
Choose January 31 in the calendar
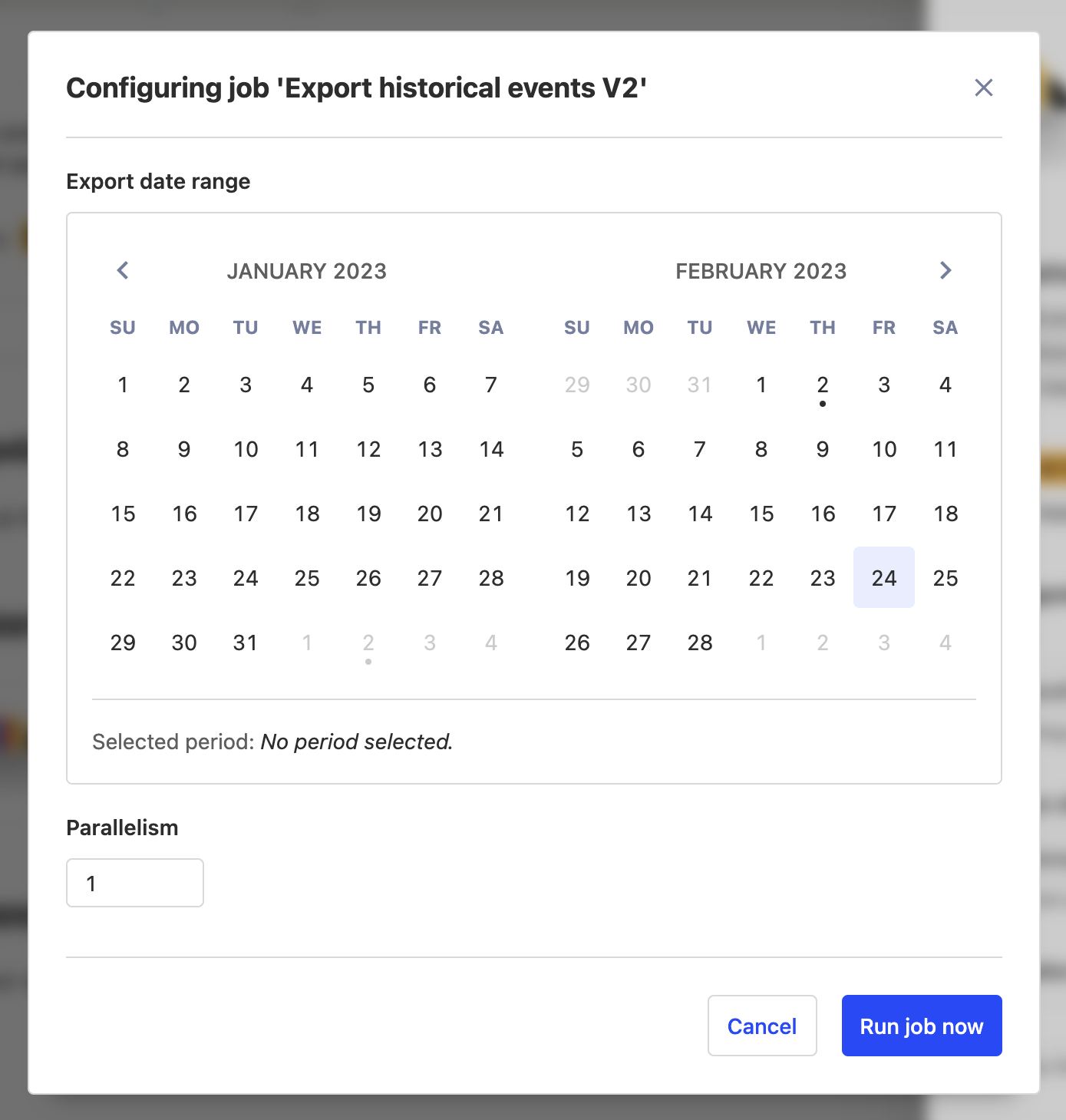246,643
